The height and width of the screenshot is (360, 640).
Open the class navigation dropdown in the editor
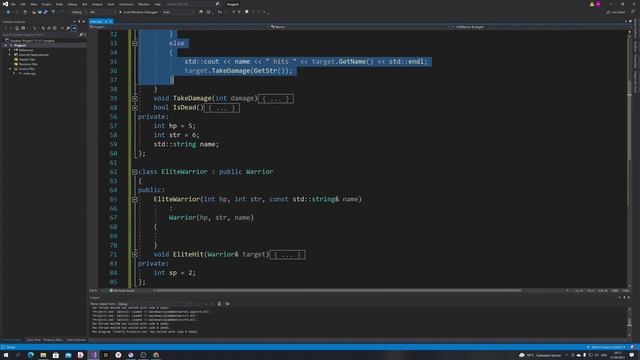pyautogui.click(x=359, y=27)
